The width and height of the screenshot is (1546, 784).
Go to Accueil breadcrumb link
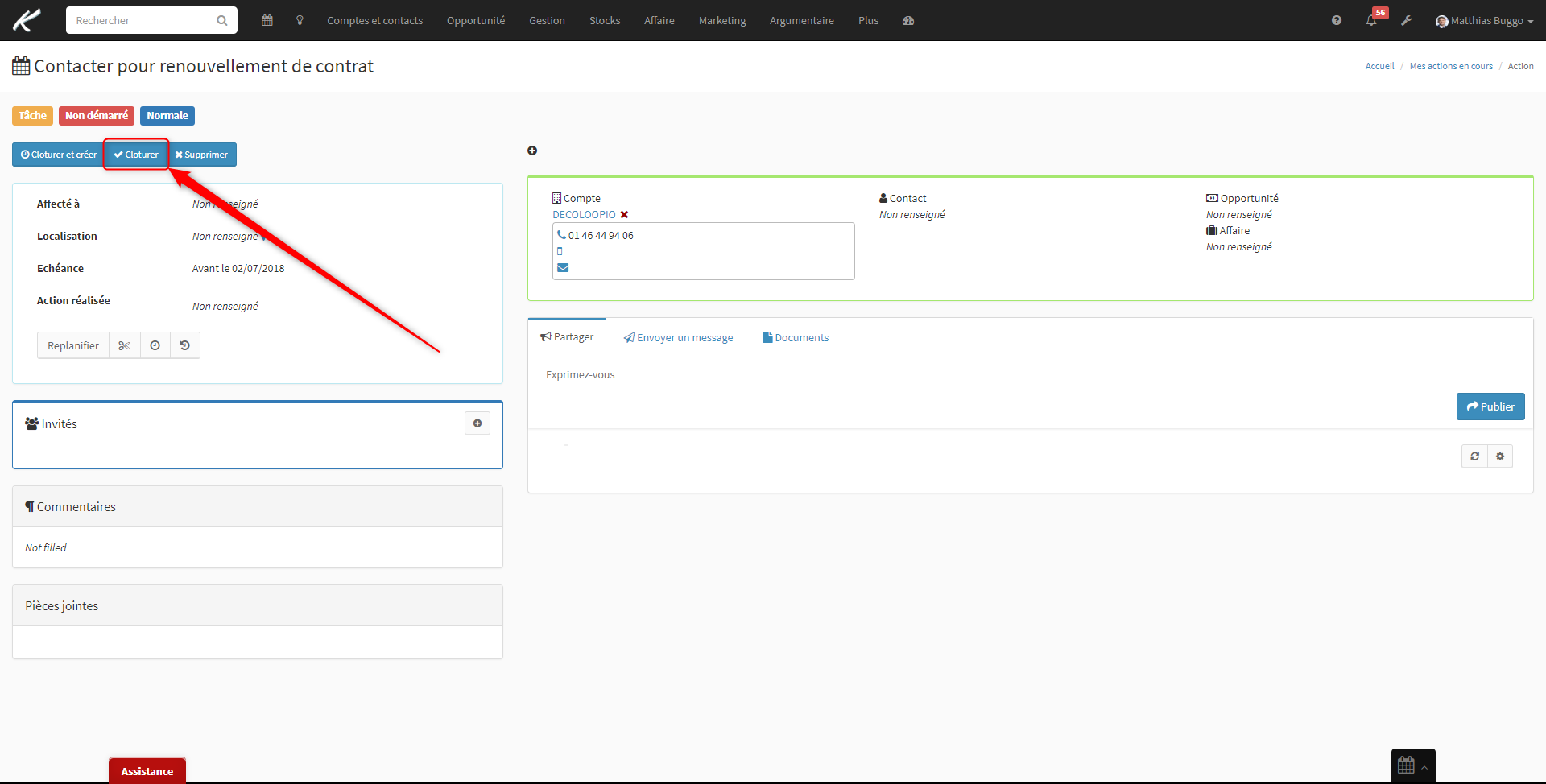(1379, 66)
